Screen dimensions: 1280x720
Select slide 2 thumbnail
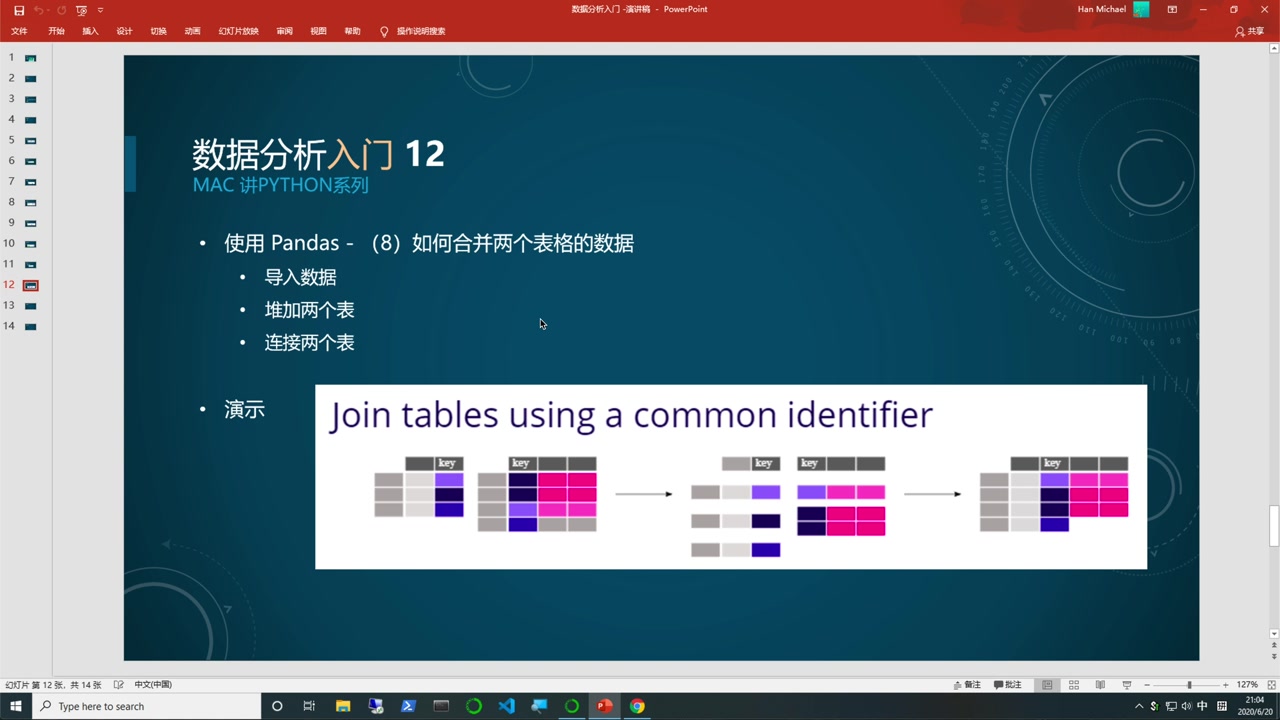(31, 78)
